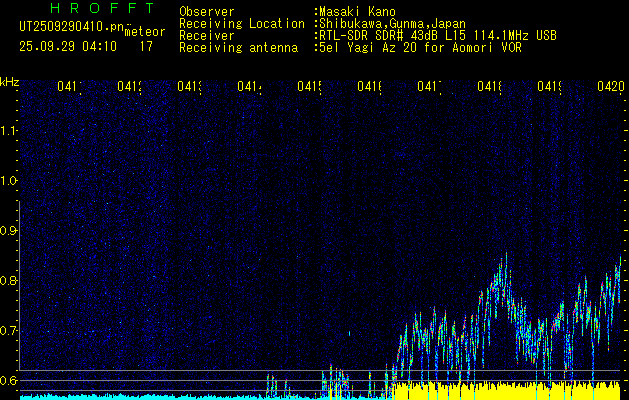629x400 pixels.
Task: Click the 25.09.29 04:10 date stamp
Action: [67, 46]
